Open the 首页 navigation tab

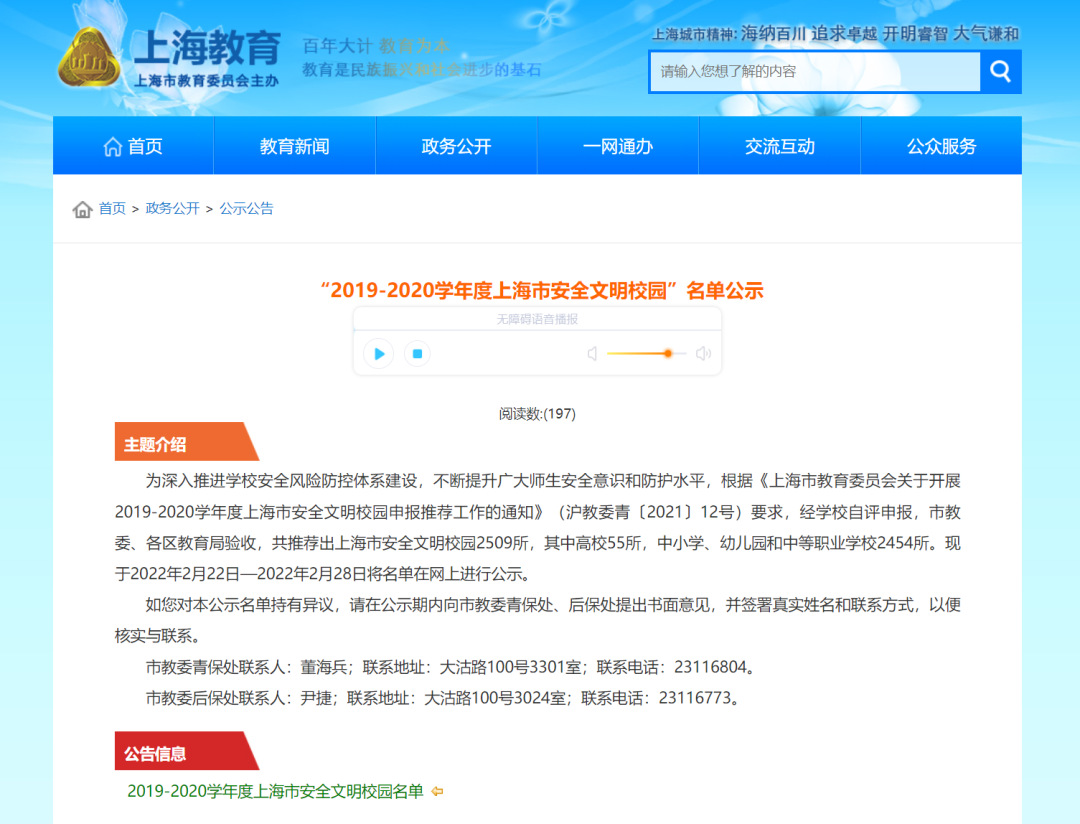[x=133, y=146]
